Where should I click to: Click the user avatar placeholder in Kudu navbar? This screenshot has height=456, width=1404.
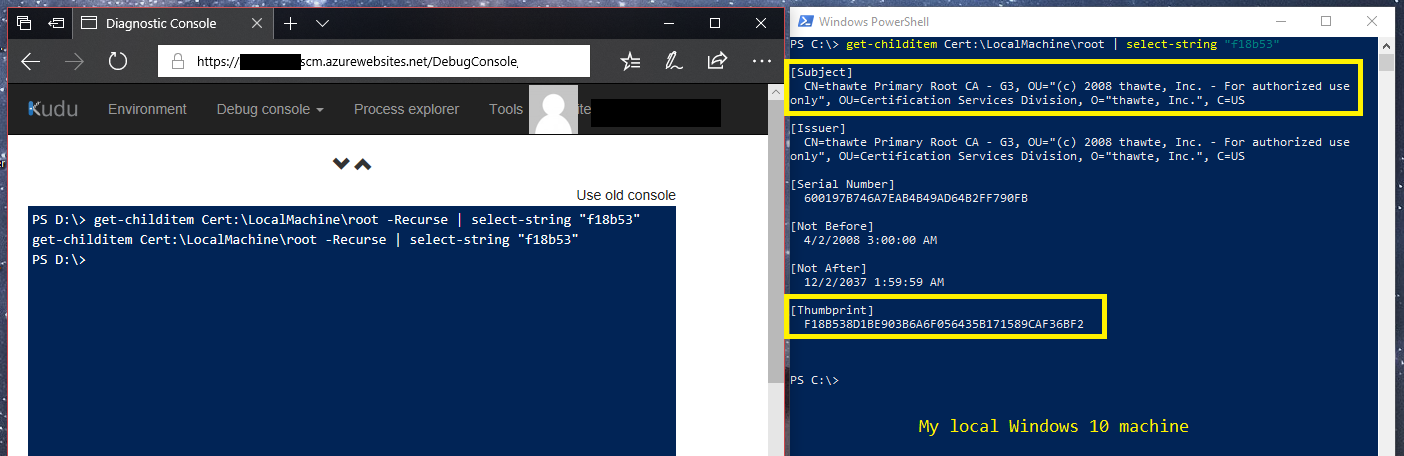pos(553,110)
